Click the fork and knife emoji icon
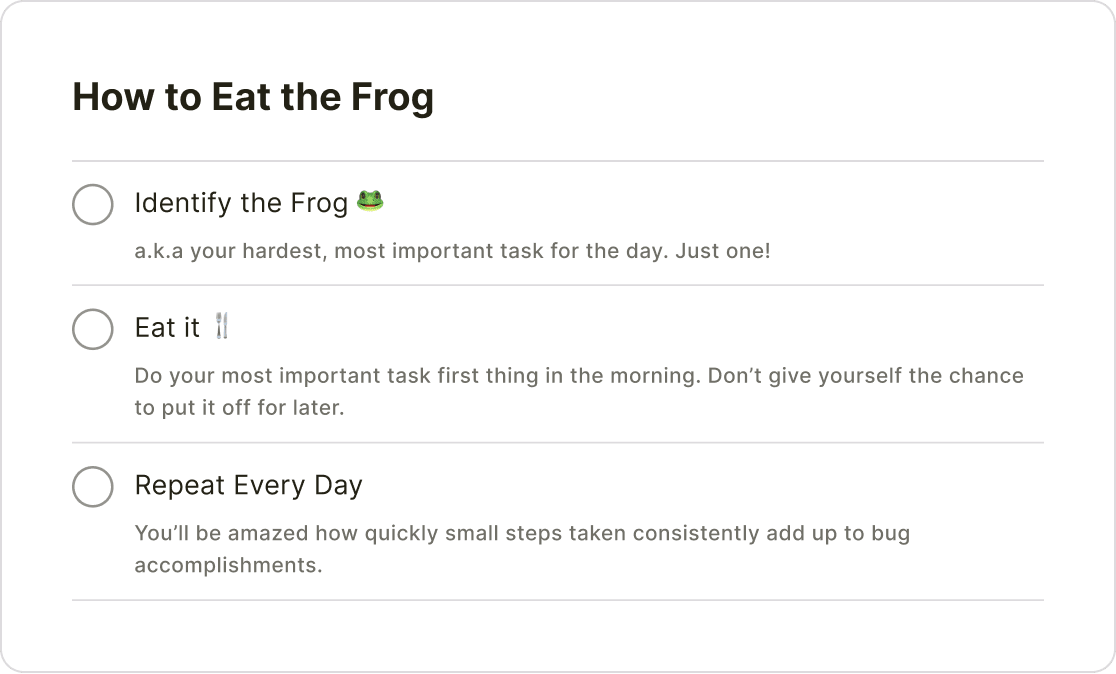Image resolution: width=1116 pixels, height=674 pixels. coord(224,325)
